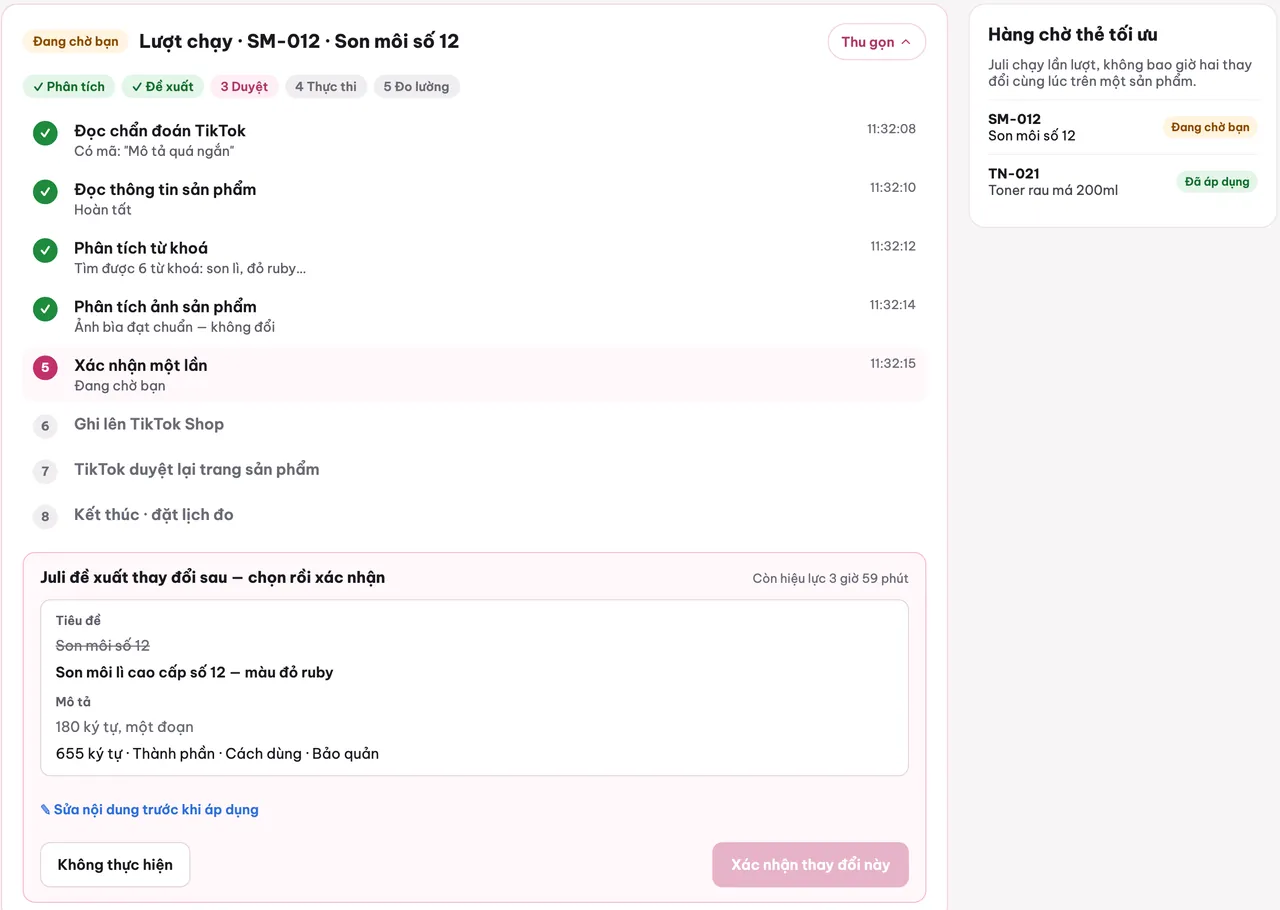Click the green check icon beside Phân tích từ khoá
The width and height of the screenshot is (1280, 910).
(x=45, y=250)
